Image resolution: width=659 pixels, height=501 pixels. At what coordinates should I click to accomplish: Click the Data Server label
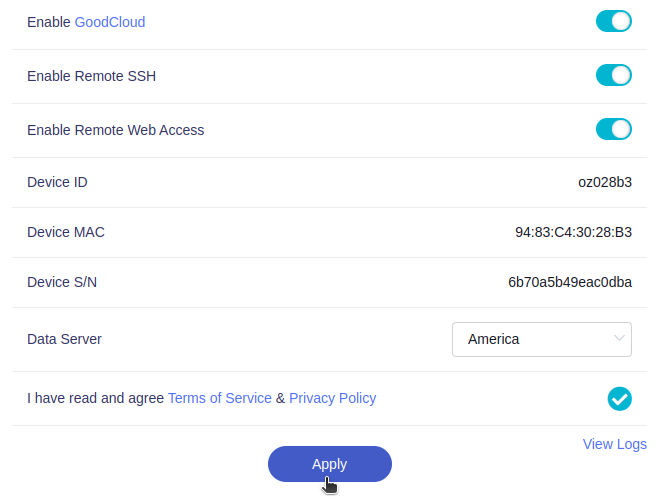click(64, 339)
